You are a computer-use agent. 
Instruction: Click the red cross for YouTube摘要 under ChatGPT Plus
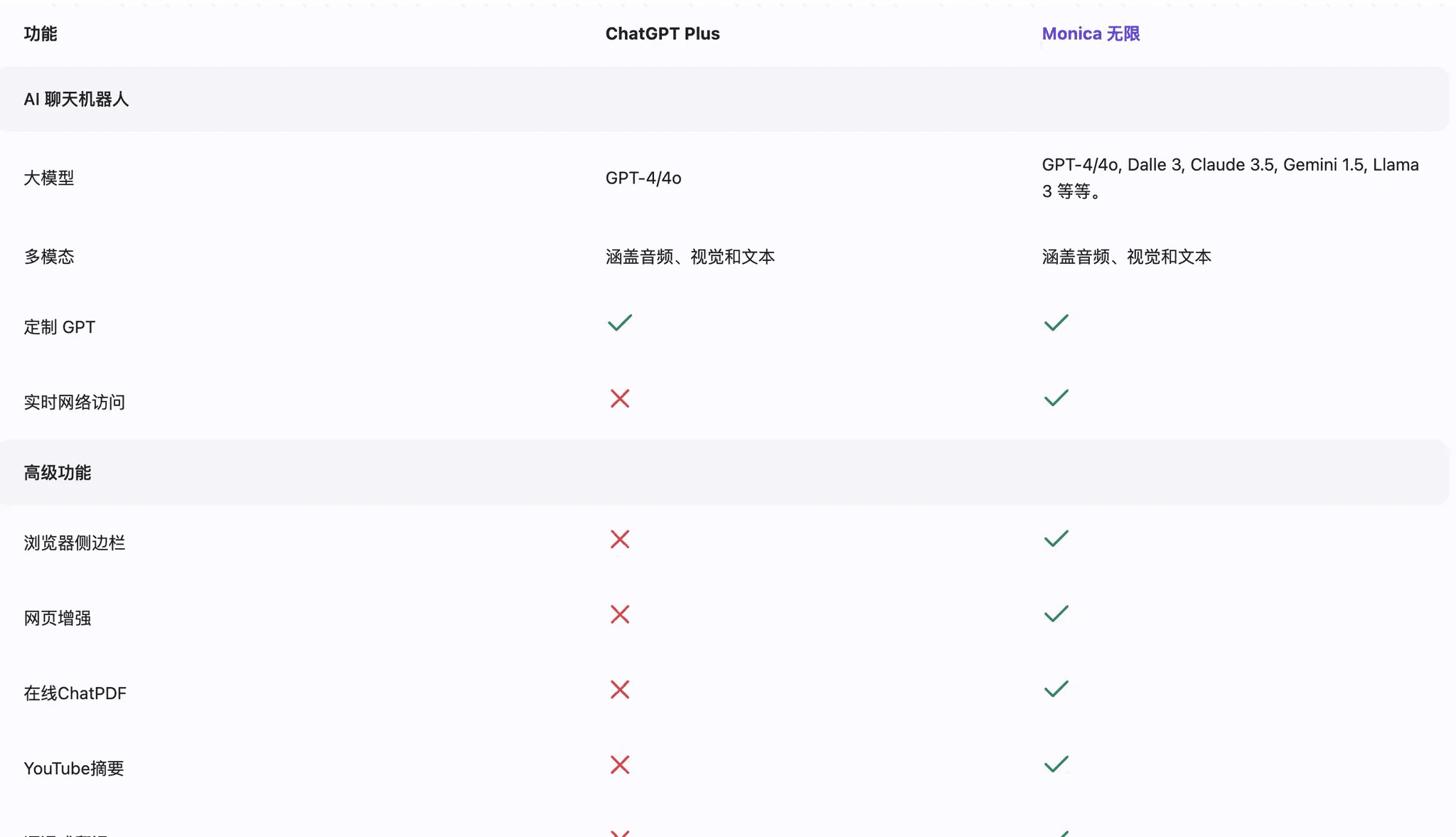[x=620, y=765]
